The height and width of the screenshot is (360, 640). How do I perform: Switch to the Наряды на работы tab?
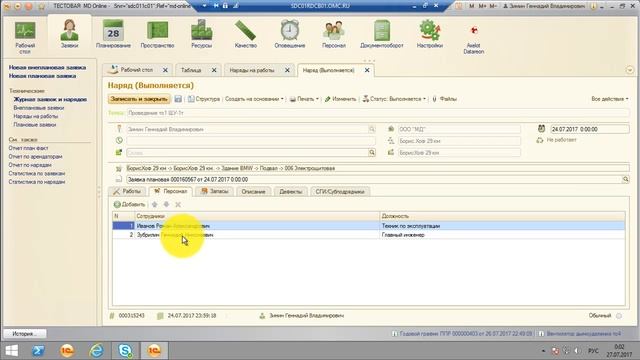(252, 70)
